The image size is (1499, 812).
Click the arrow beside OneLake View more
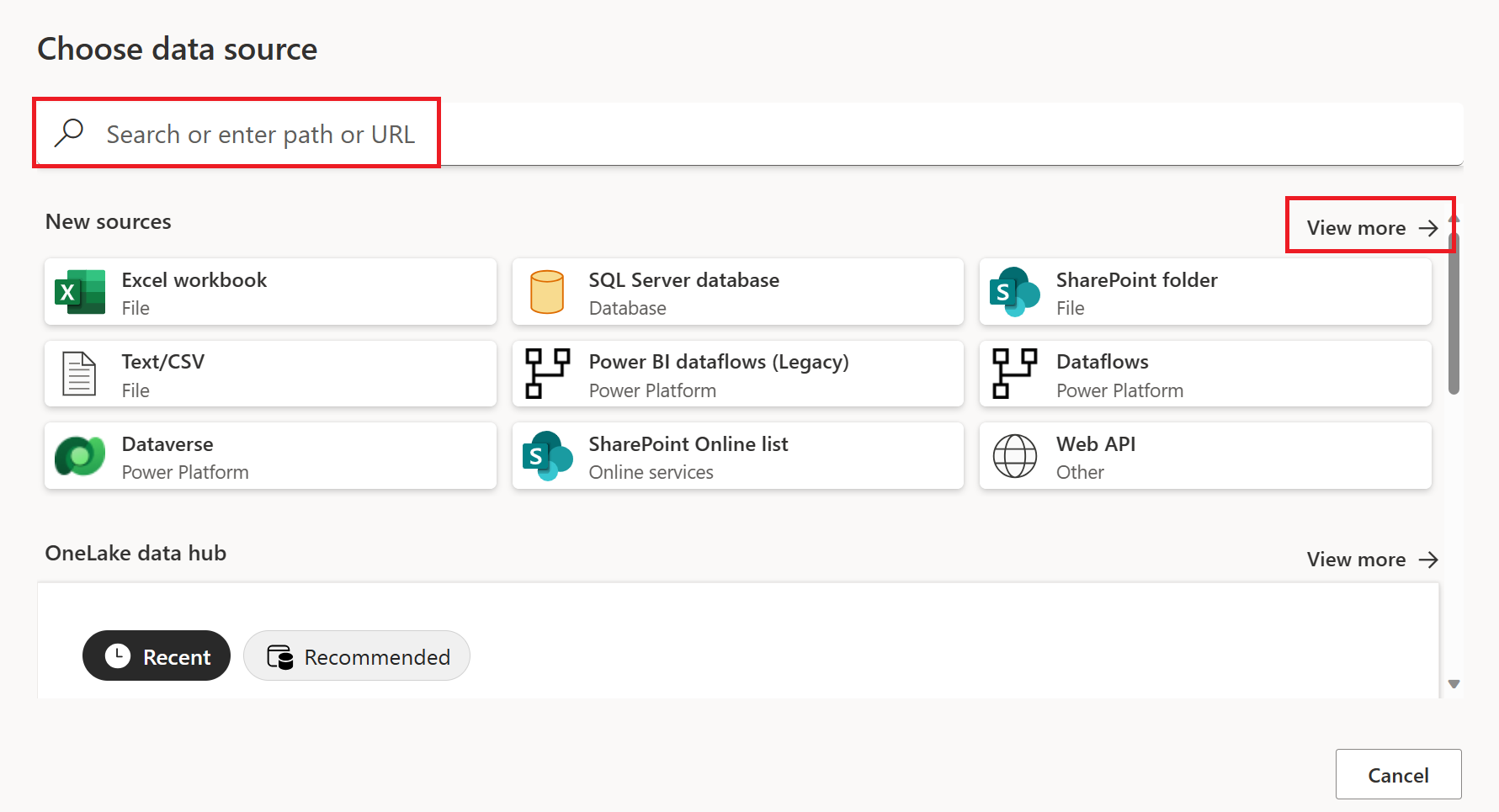point(1428,560)
